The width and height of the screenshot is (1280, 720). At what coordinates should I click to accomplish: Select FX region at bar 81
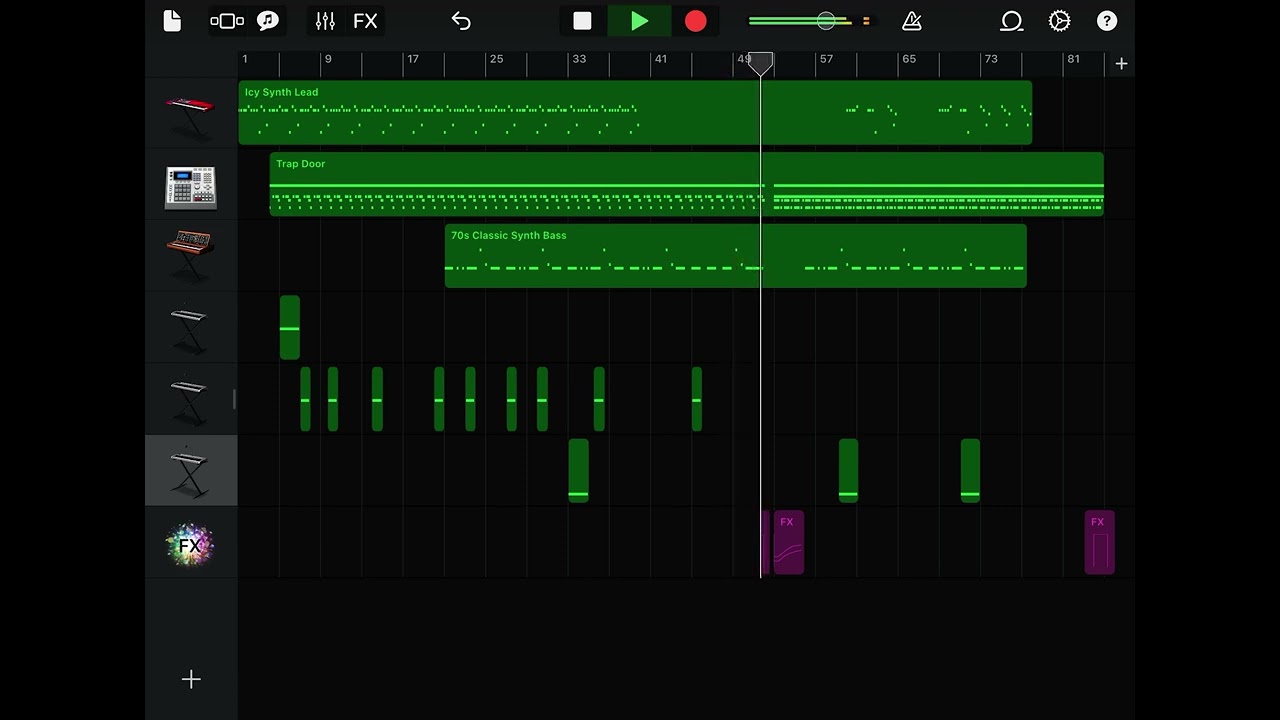[x=1099, y=543]
